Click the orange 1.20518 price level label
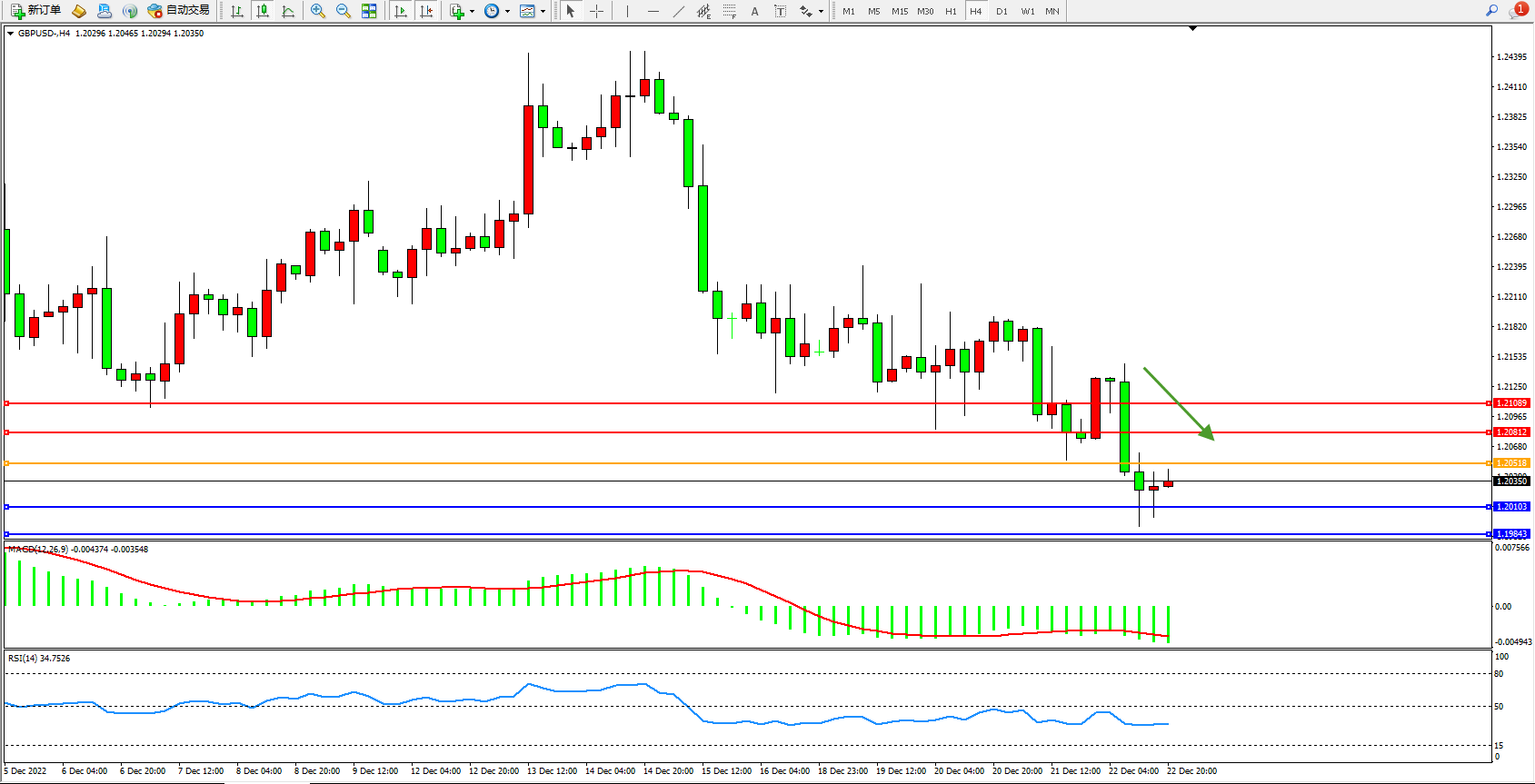The width and height of the screenshot is (1535, 784). [1511, 463]
